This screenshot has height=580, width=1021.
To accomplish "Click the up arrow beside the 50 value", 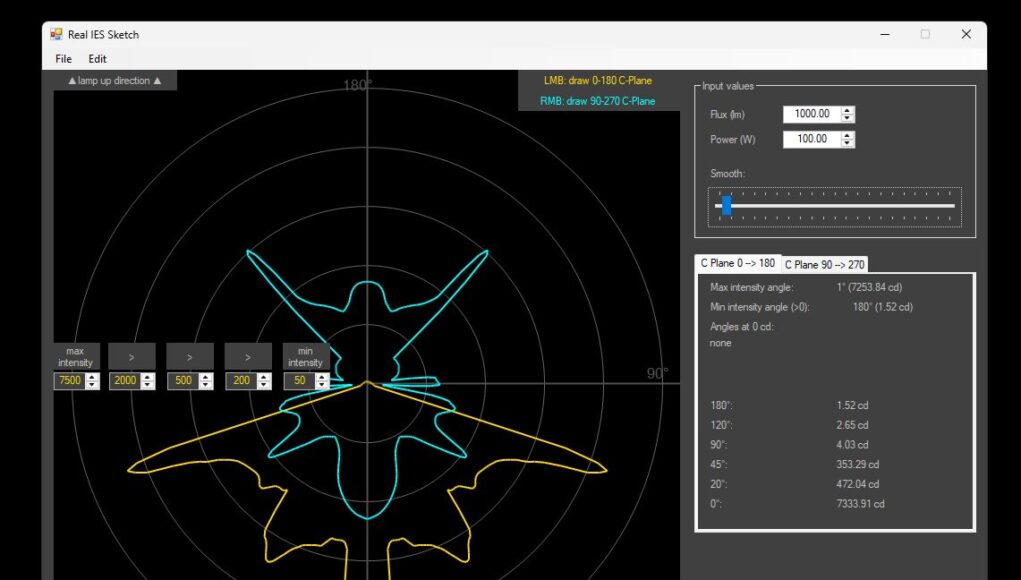I will 322,377.
